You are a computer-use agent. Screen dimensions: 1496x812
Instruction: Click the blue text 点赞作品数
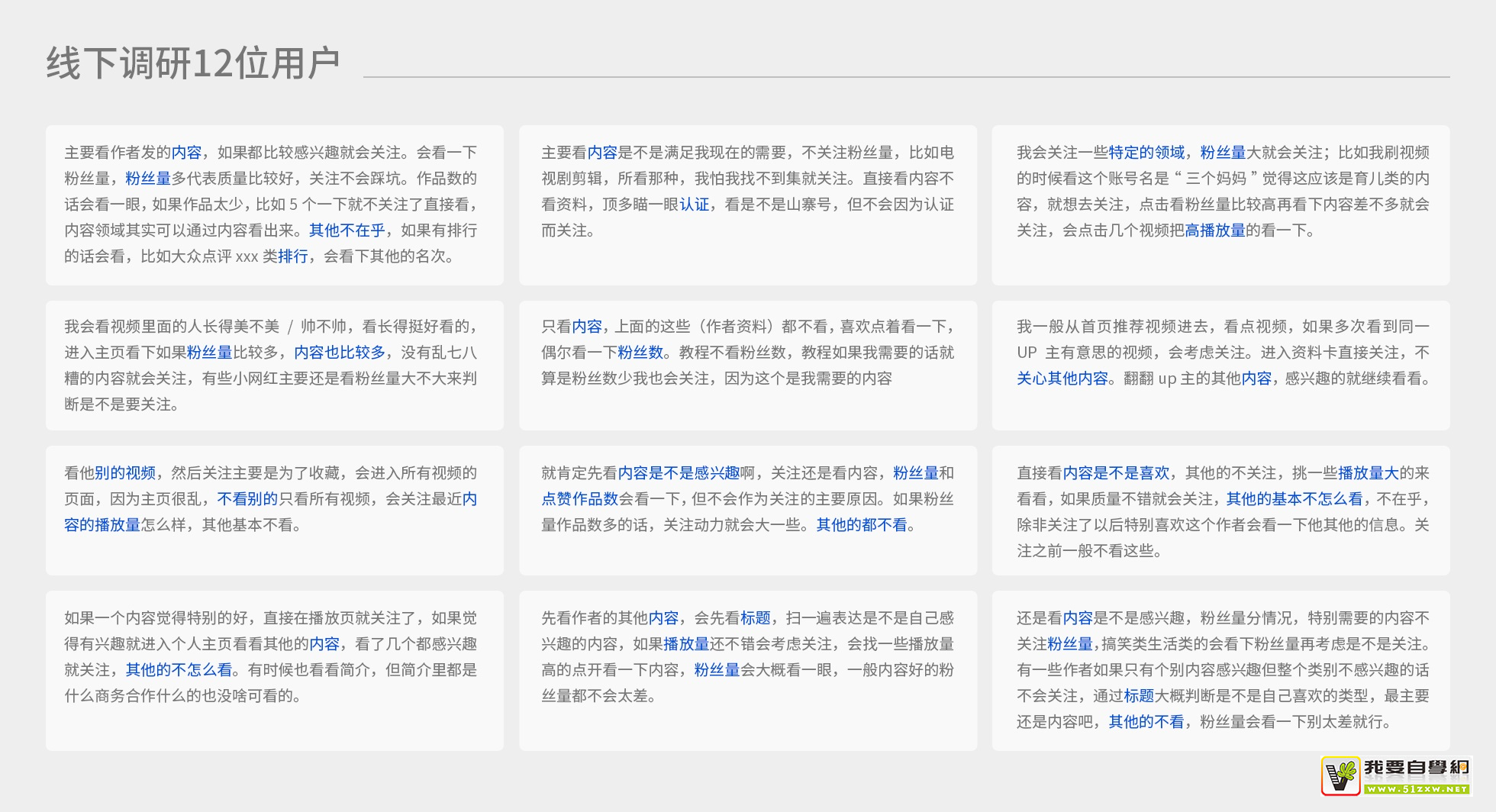[579, 499]
